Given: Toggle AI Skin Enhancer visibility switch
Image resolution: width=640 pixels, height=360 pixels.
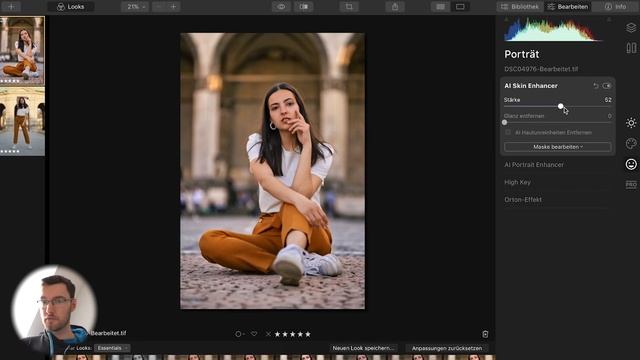Looking at the screenshot, I should (607, 86).
